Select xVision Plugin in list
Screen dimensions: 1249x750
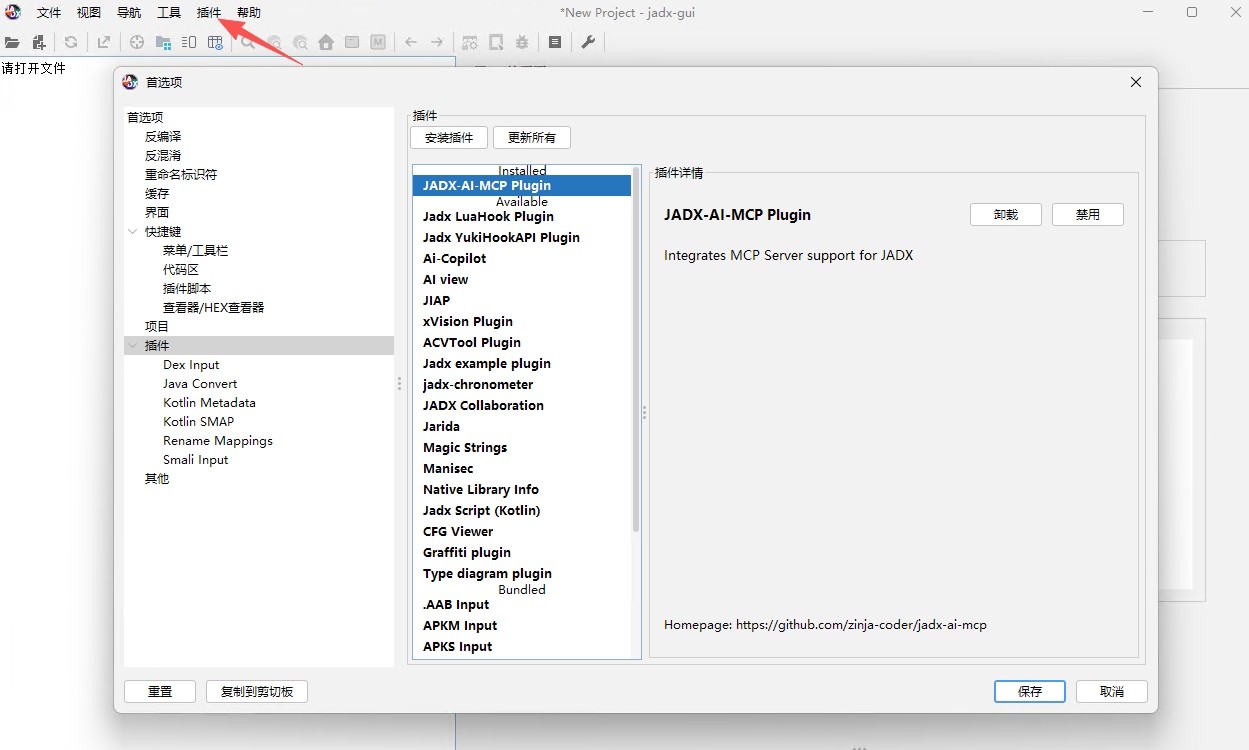pos(522,321)
